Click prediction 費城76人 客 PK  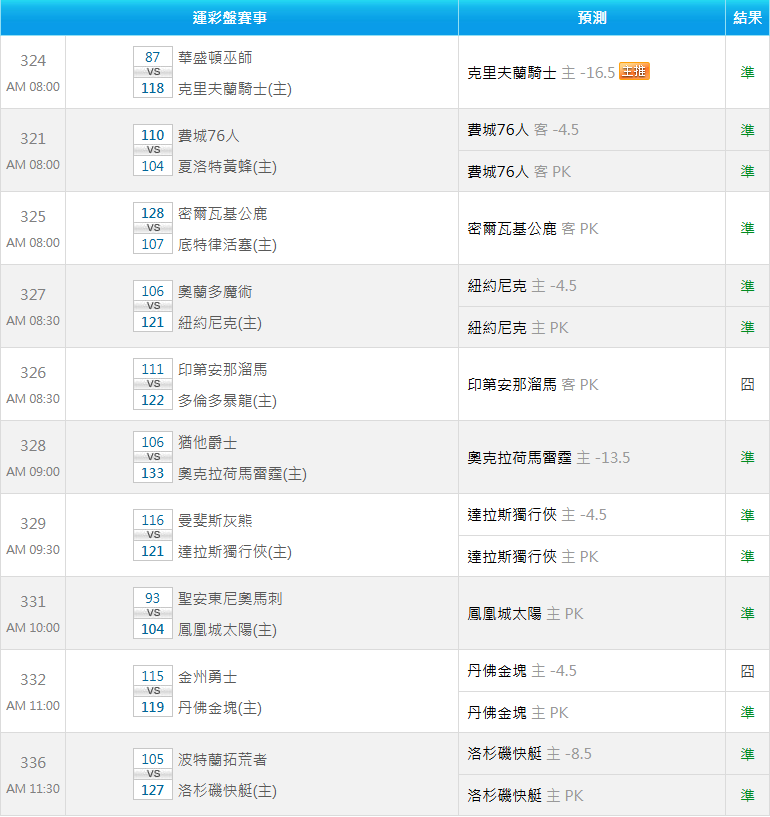coord(519,171)
